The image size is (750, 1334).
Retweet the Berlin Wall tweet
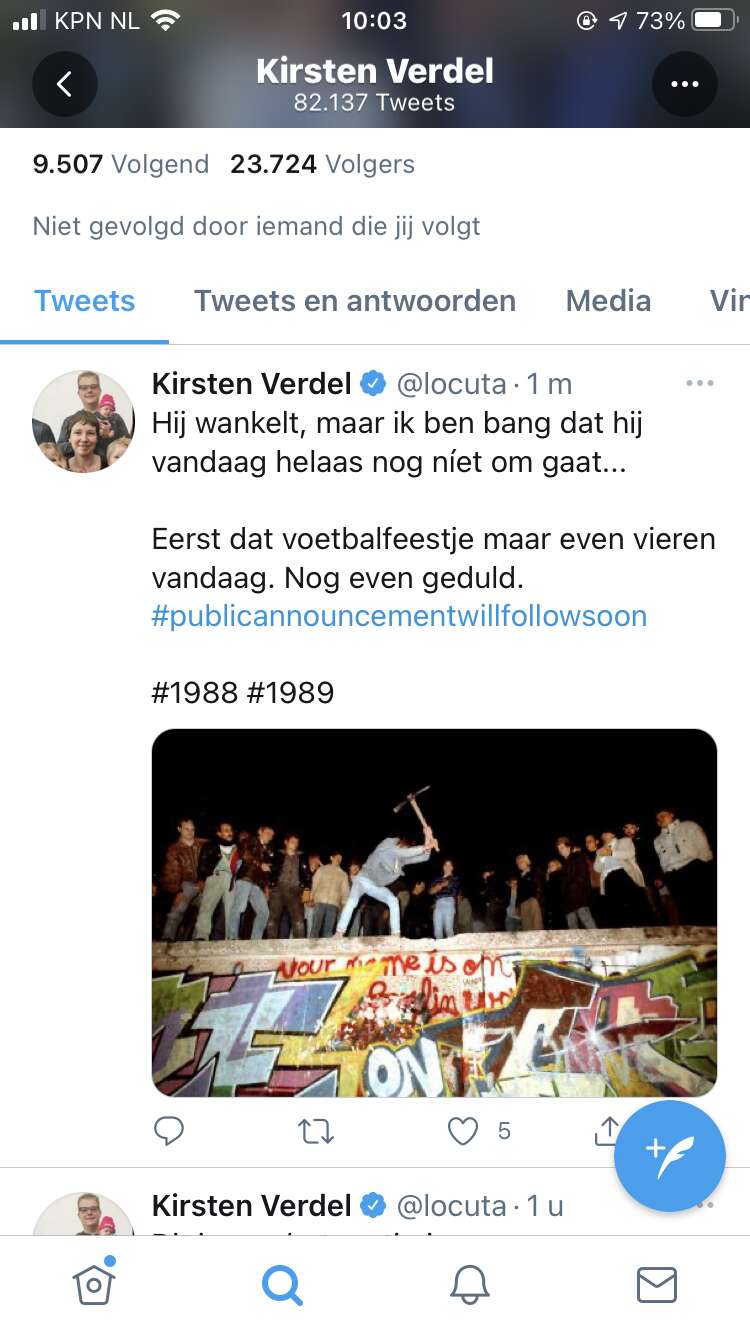(x=316, y=1131)
